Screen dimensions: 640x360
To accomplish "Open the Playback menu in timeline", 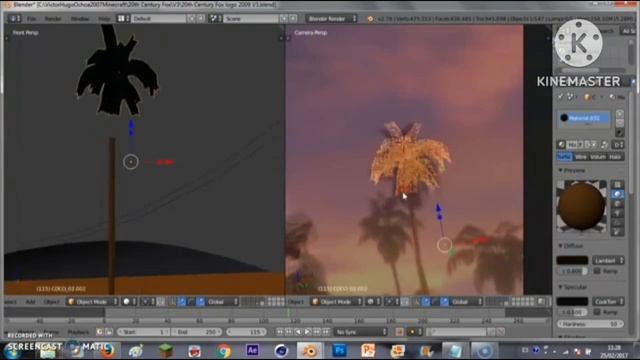I will tap(78, 332).
